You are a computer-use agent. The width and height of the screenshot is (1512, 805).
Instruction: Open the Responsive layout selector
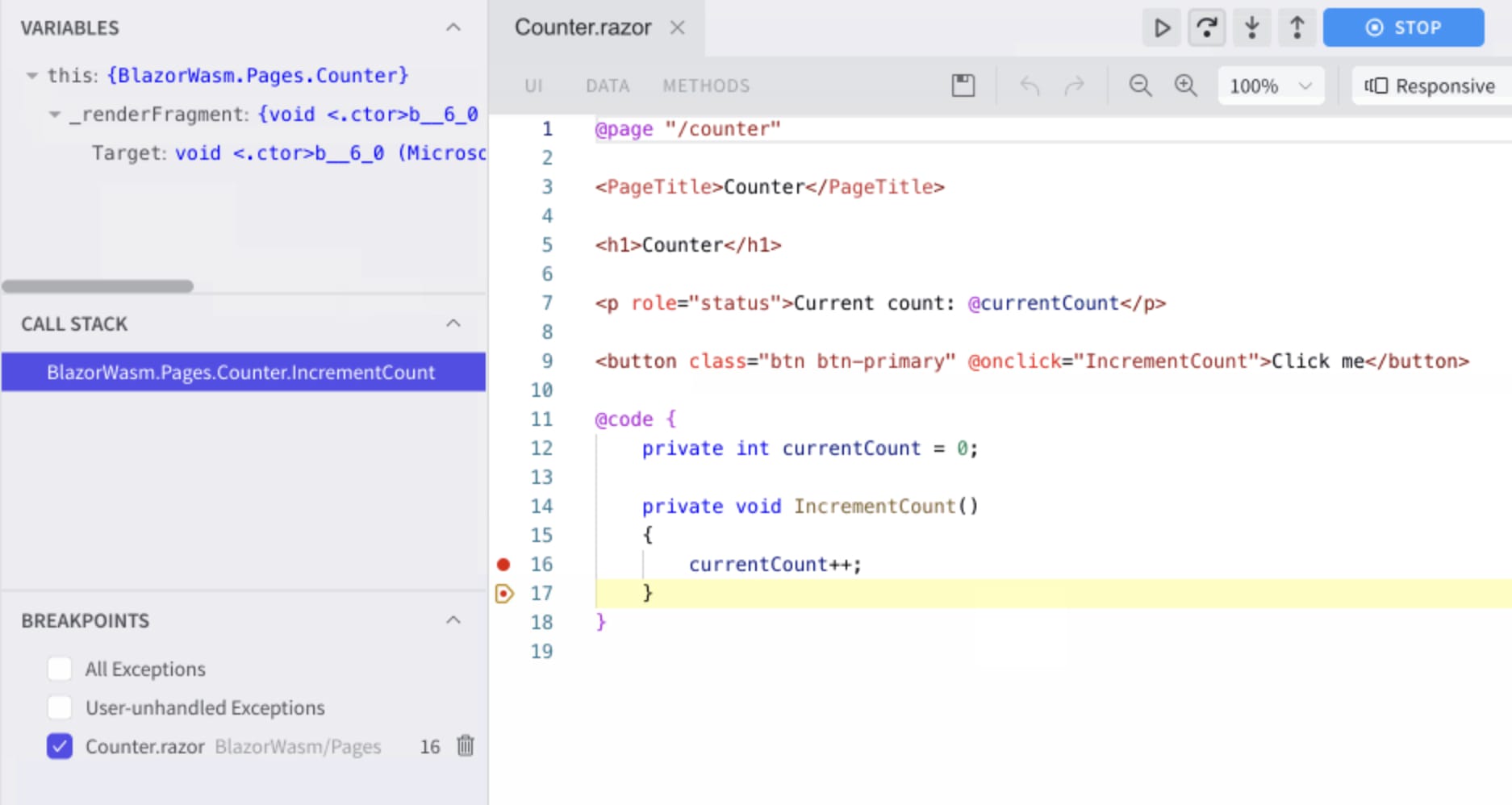tap(1430, 86)
